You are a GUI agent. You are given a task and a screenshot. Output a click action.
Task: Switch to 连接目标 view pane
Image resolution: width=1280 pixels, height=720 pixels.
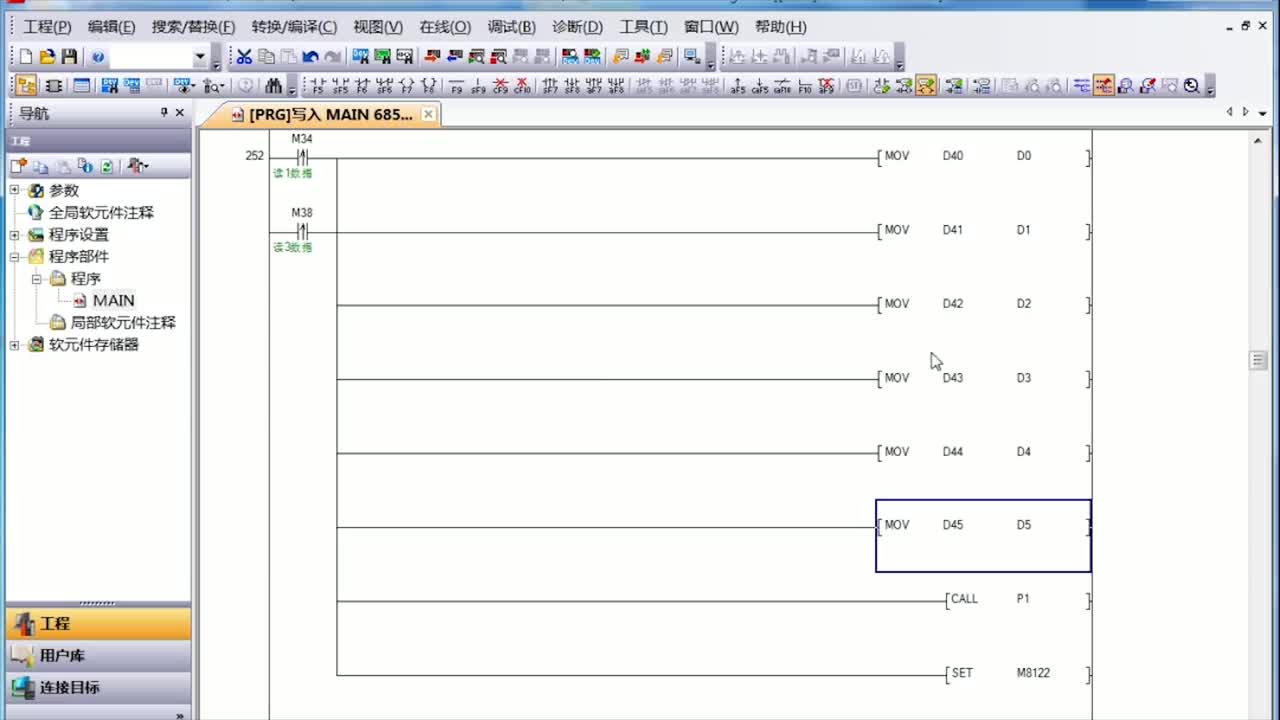pyautogui.click(x=97, y=687)
